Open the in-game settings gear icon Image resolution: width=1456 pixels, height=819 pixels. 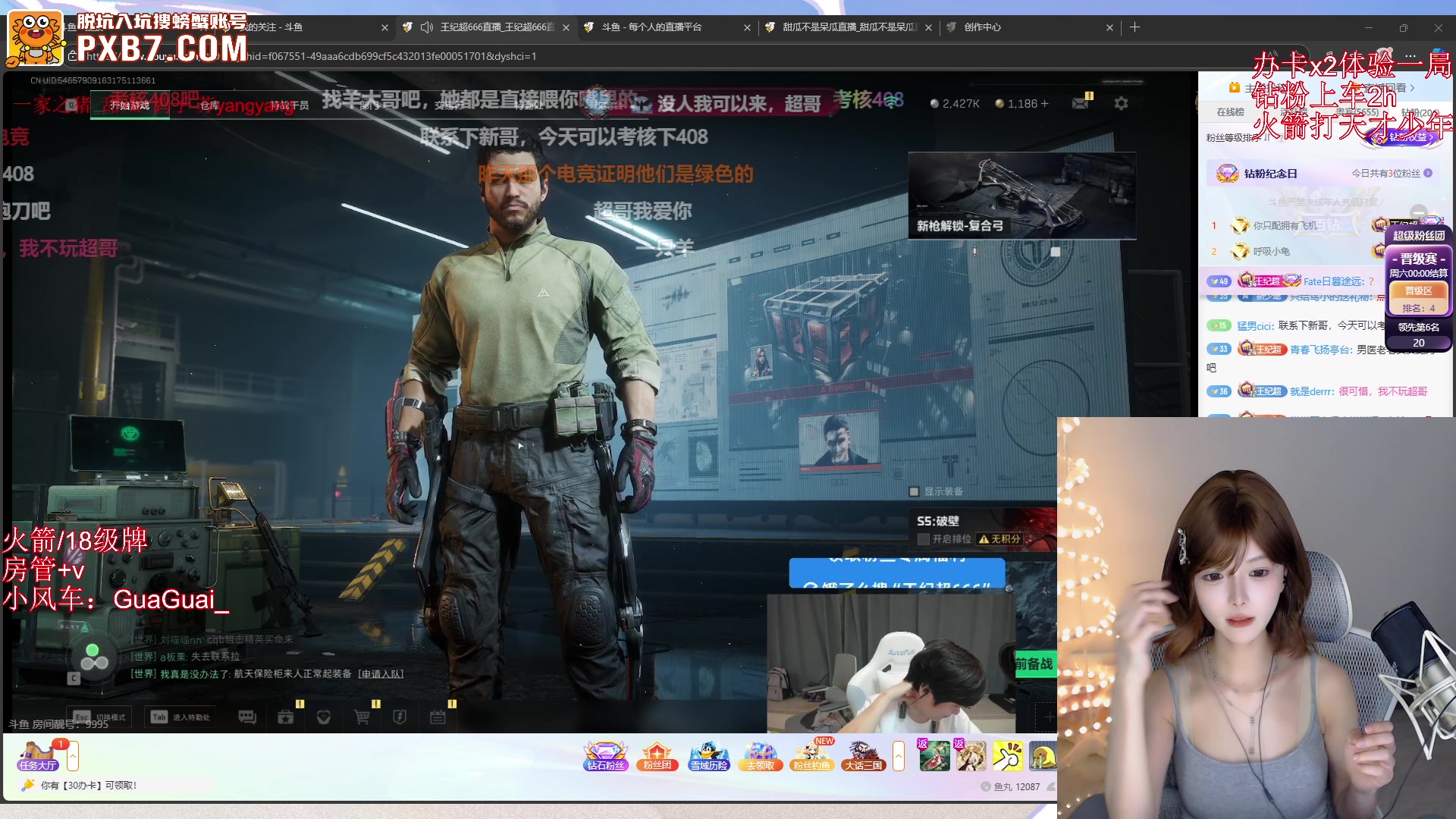tap(1121, 103)
